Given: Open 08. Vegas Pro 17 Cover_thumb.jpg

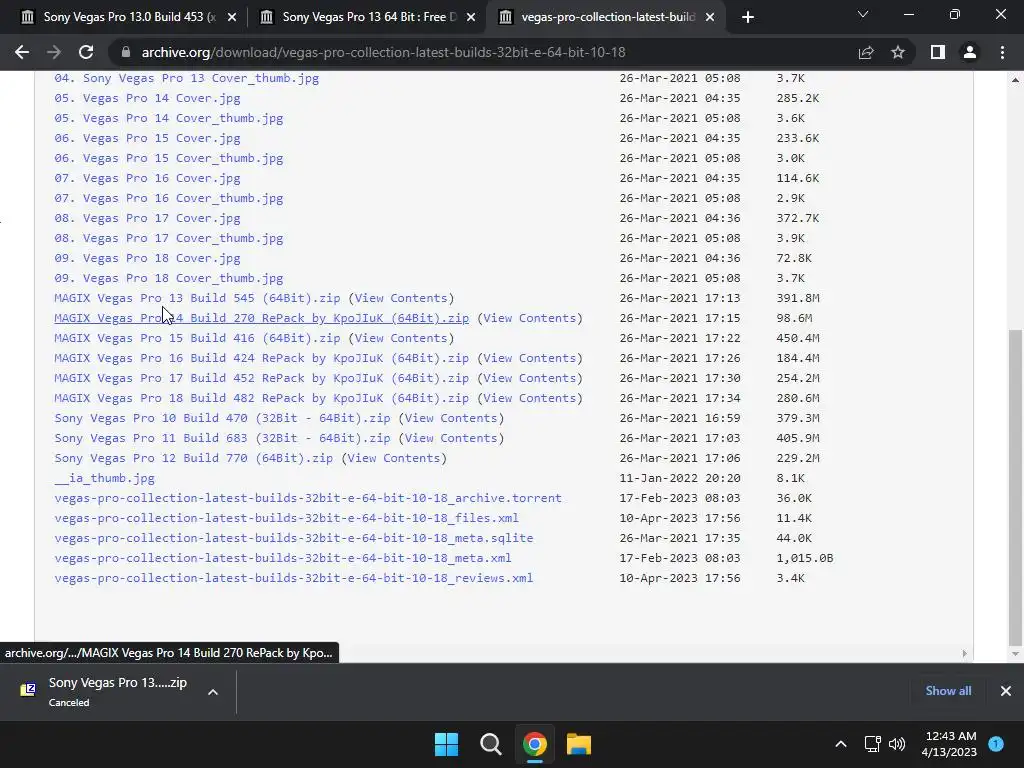Looking at the screenshot, I should 168,238.
